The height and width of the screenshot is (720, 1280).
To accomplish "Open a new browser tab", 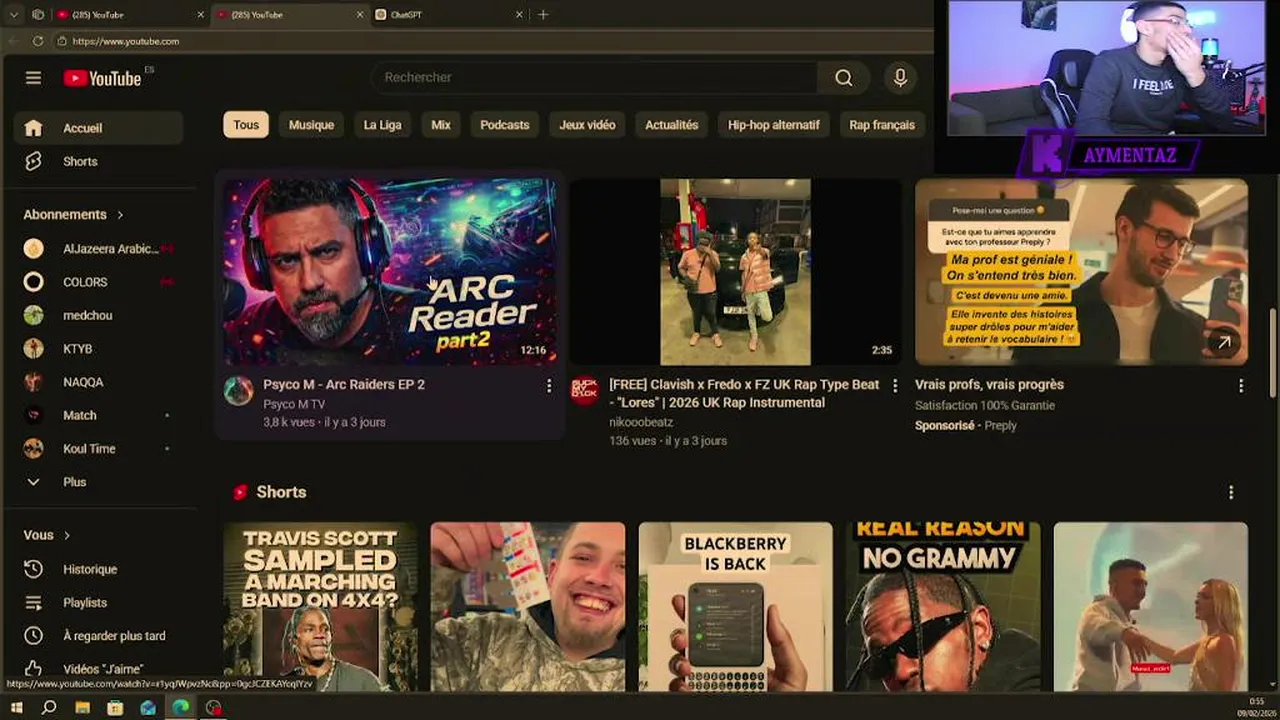I will [543, 15].
